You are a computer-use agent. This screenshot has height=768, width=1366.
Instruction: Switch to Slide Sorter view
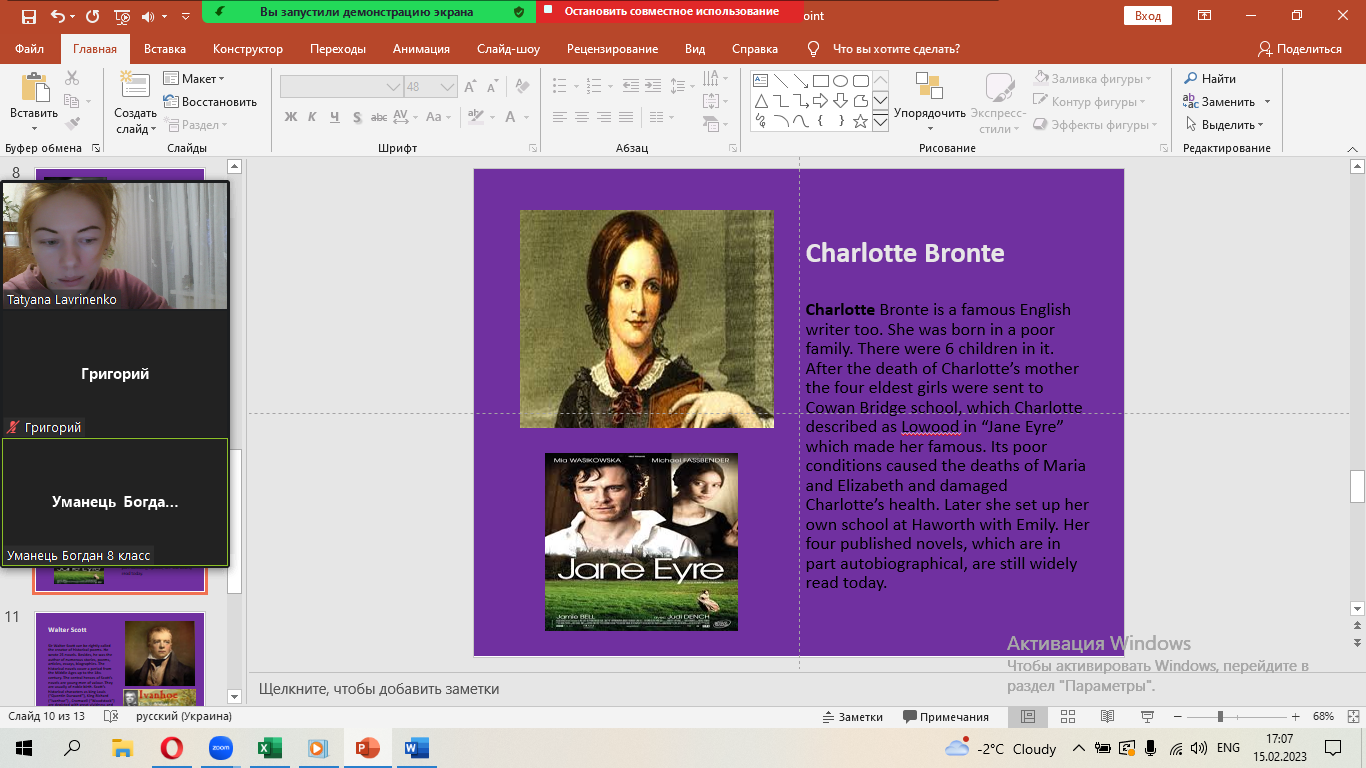1067,717
